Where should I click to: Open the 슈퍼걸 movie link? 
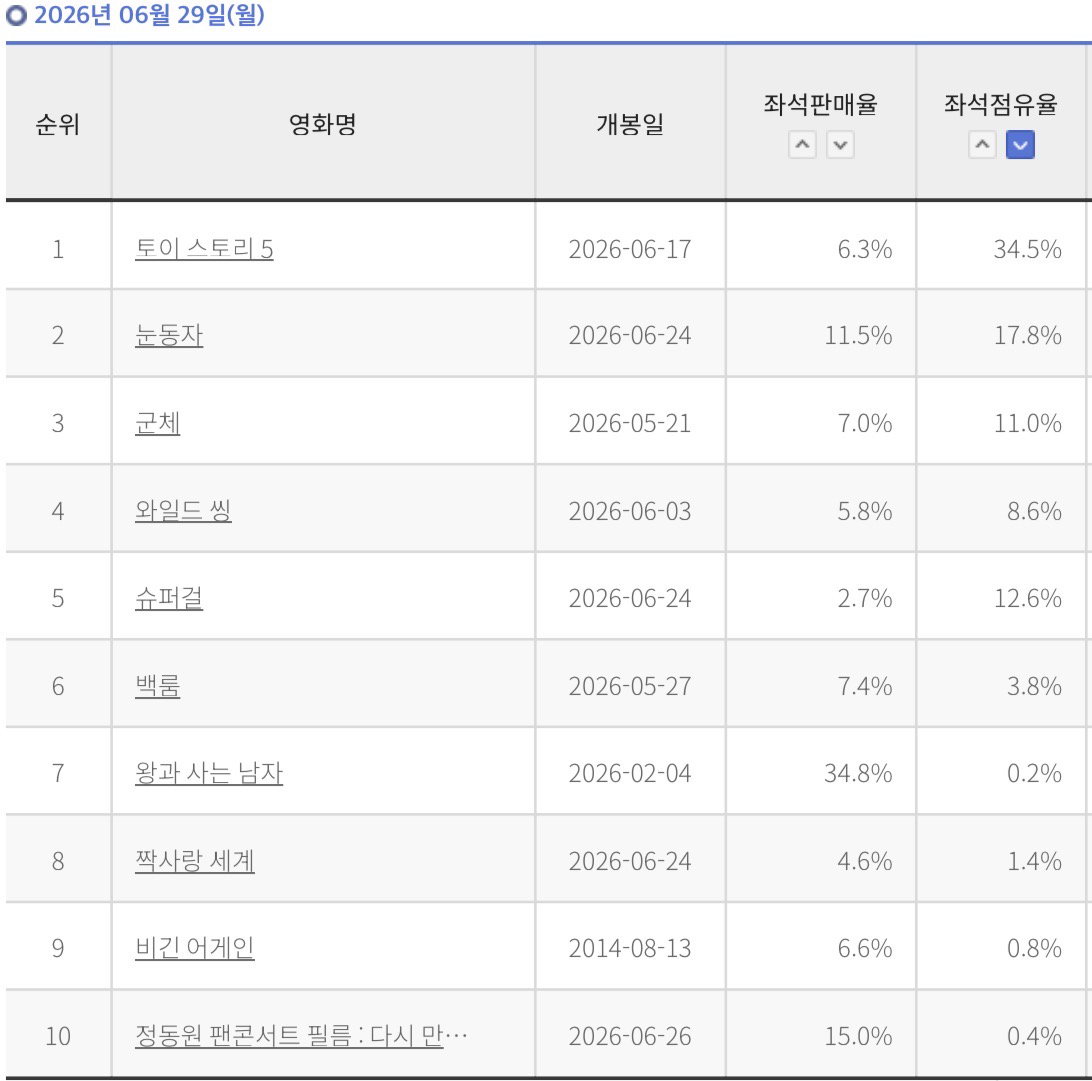pos(169,598)
